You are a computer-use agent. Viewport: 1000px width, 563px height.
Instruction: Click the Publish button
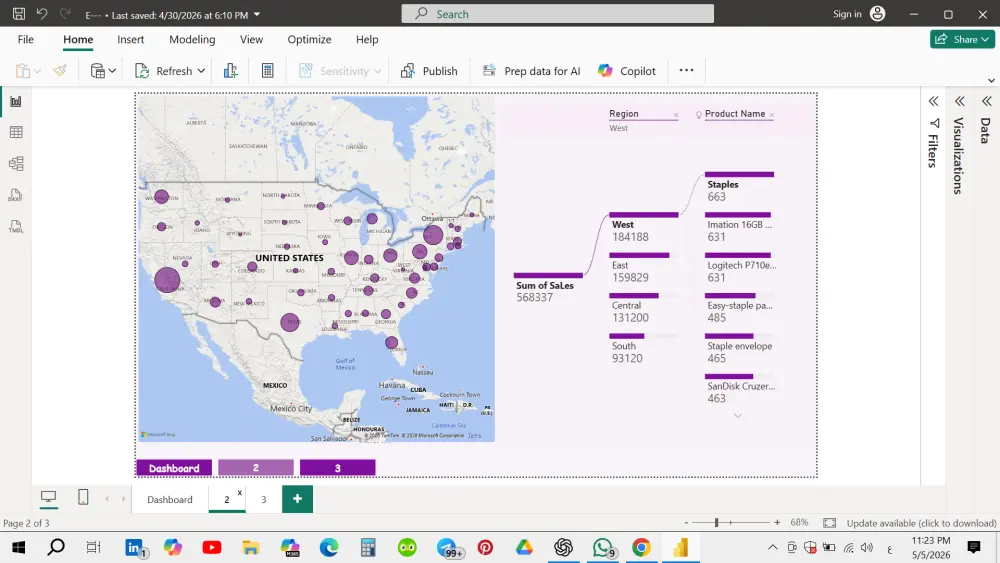[429, 71]
